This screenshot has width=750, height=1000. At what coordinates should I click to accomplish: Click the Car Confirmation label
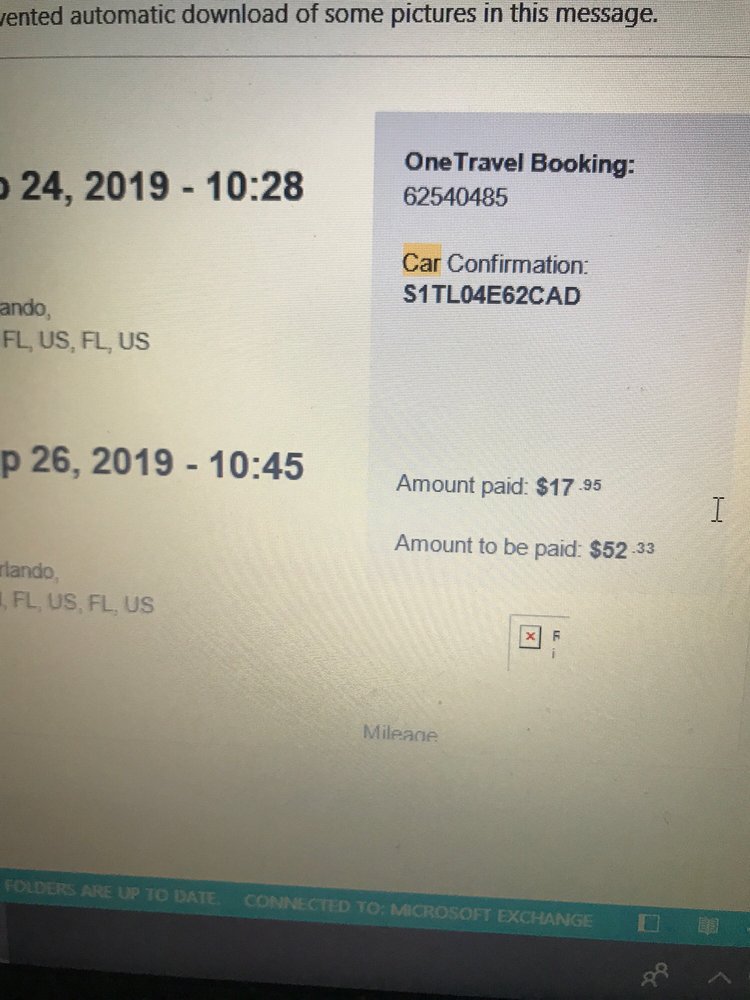[x=496, y=264]
